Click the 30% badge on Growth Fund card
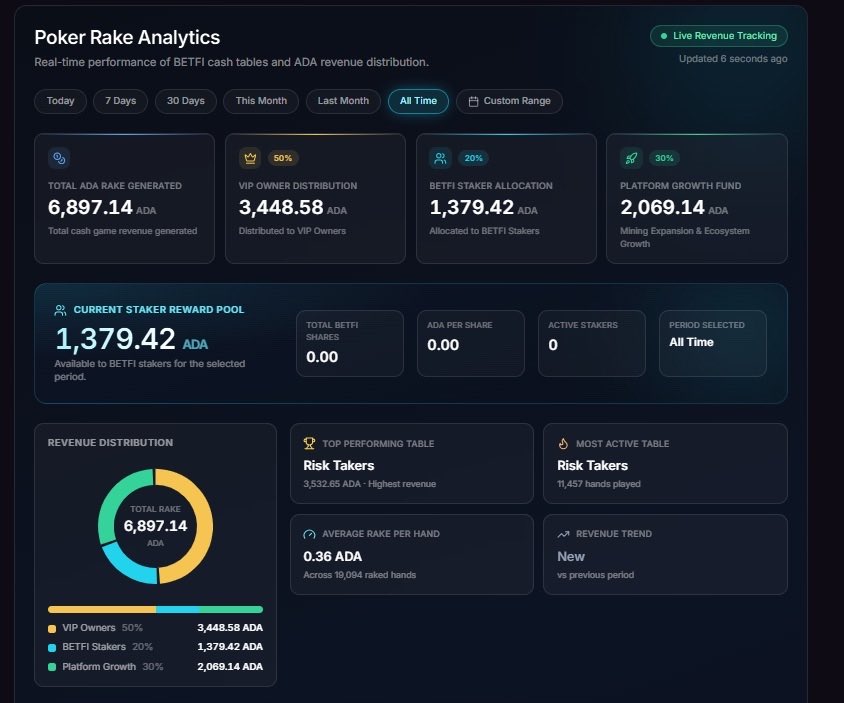The height and width of the screenshot is (703, 844). coord(664,158)
